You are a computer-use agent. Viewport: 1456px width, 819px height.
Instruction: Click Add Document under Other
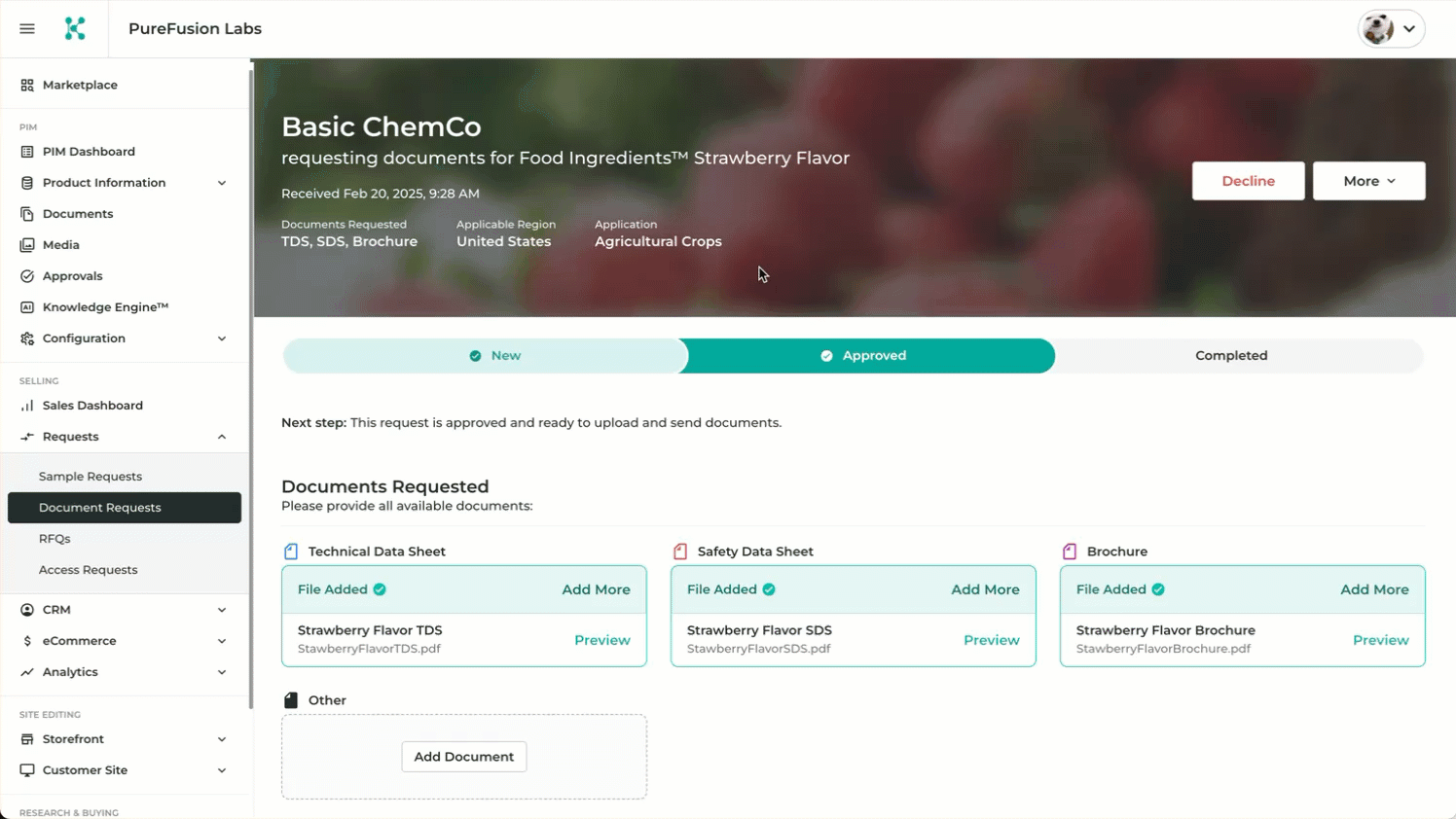coord(464,757)
